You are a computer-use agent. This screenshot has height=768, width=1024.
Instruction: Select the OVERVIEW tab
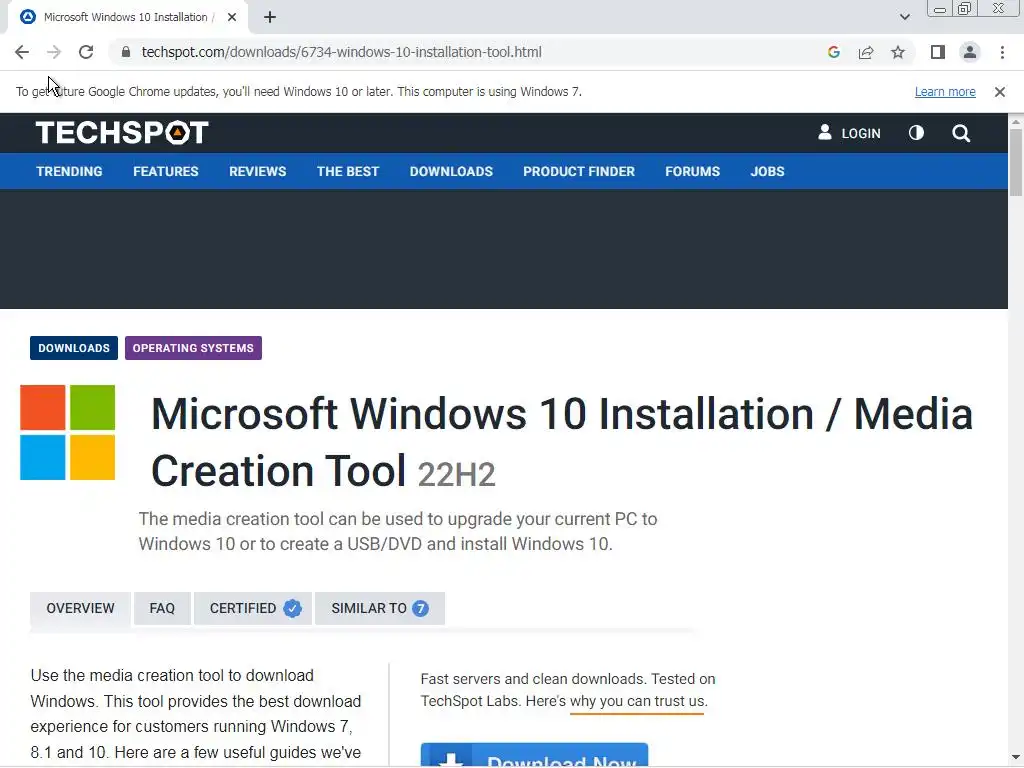pos(80,608)
